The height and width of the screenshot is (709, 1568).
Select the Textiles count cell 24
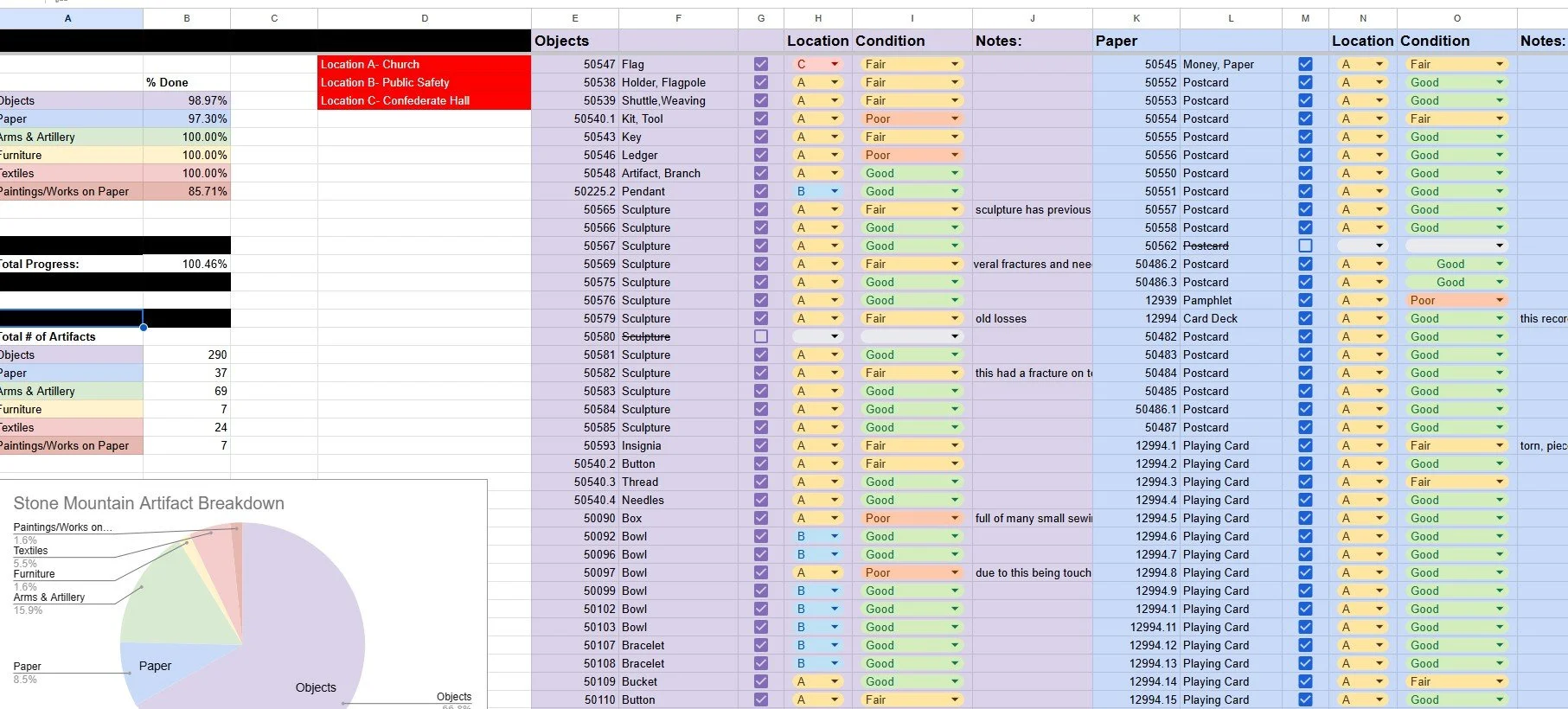(187, 427)
